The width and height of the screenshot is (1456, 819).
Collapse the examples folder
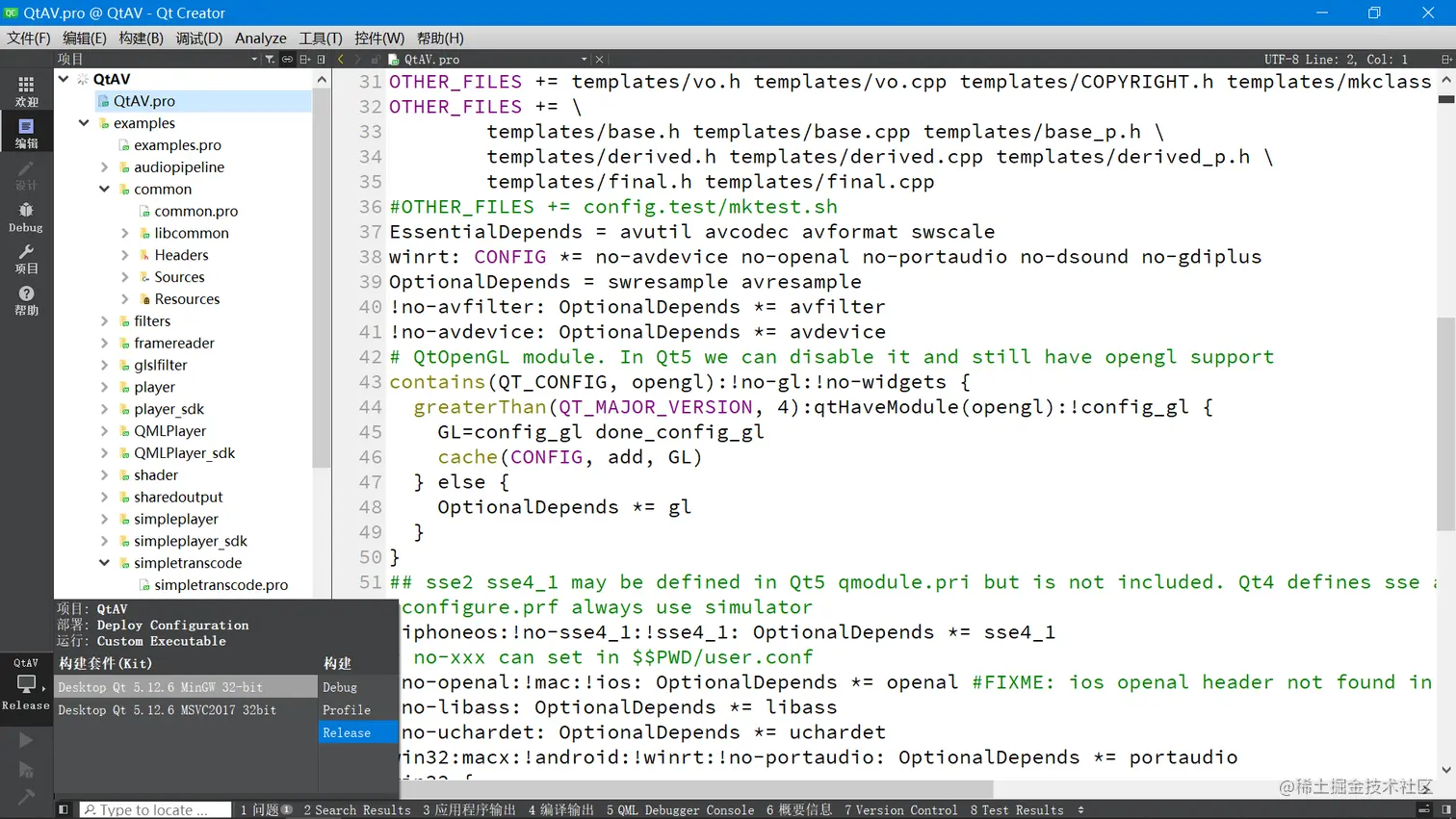pos(84,123)
